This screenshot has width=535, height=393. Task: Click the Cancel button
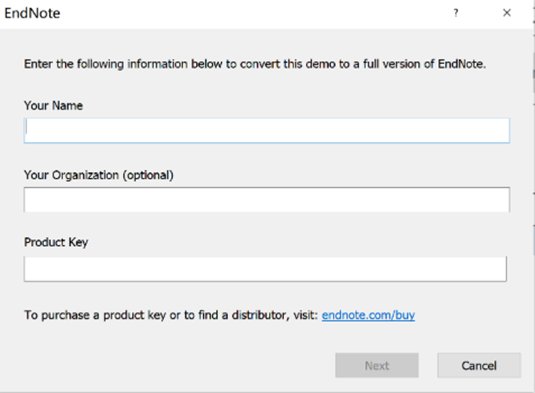[x=479, y=365]
